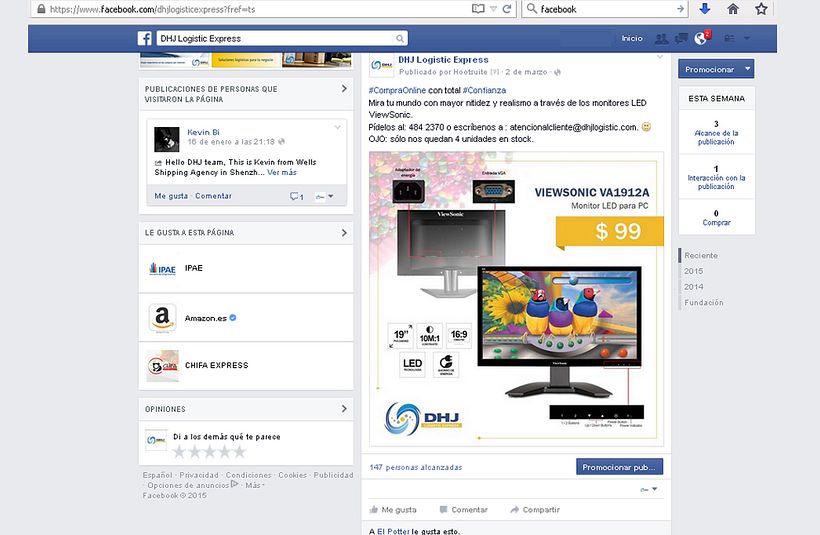Click Me gusta on Kevin Bi post
This screenshot has width=820, height=535.
[171, 196]
